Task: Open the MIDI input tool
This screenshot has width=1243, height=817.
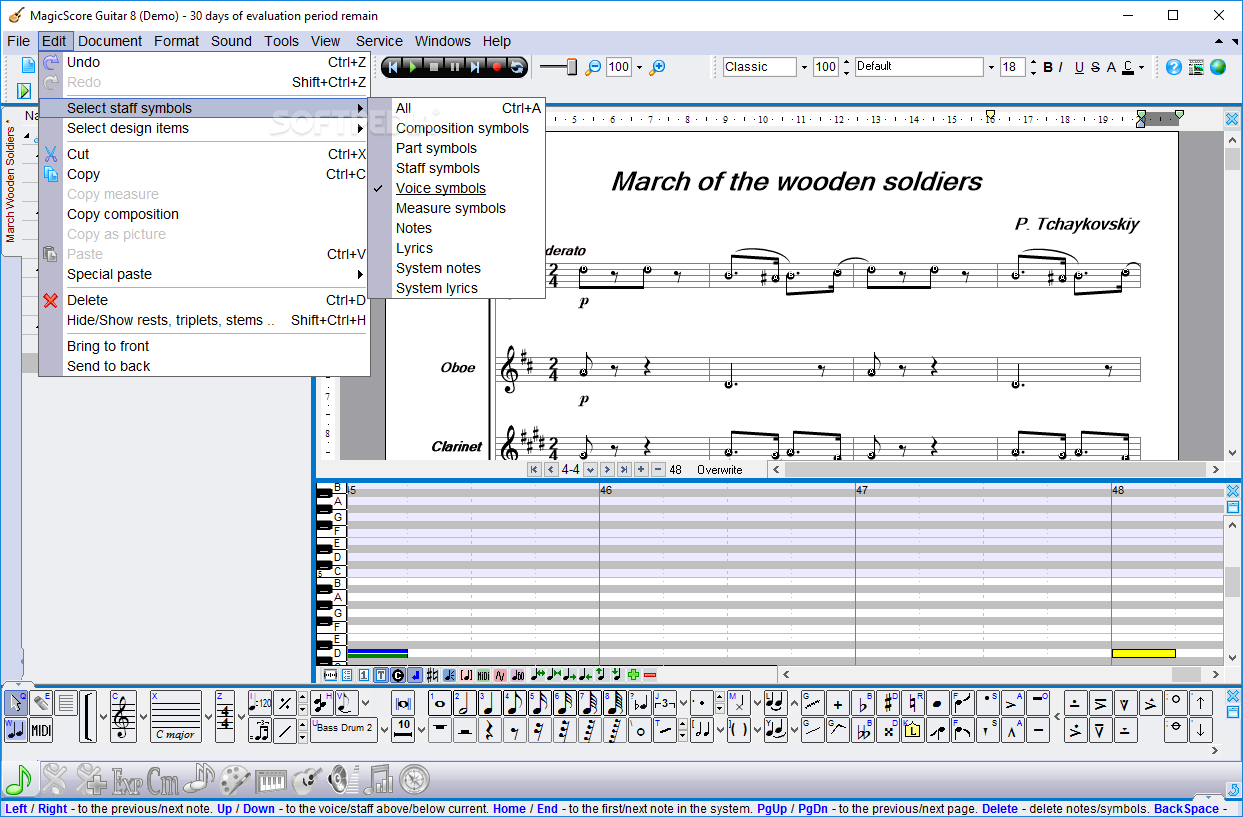Action: [41, 731]
